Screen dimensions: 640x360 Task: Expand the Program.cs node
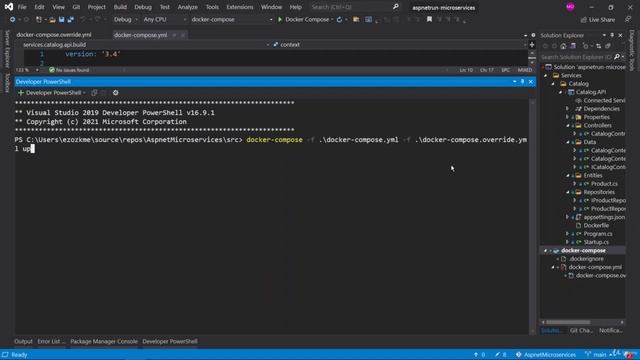point(567,234)
